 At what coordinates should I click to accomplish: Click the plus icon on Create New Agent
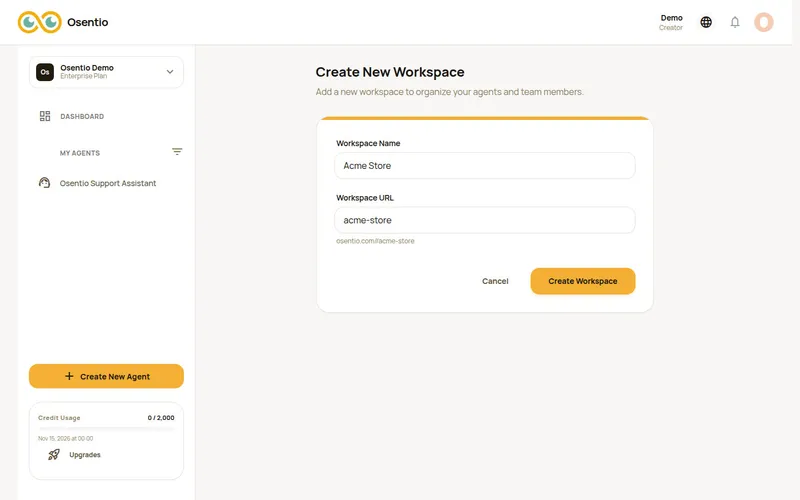[69, 376]
